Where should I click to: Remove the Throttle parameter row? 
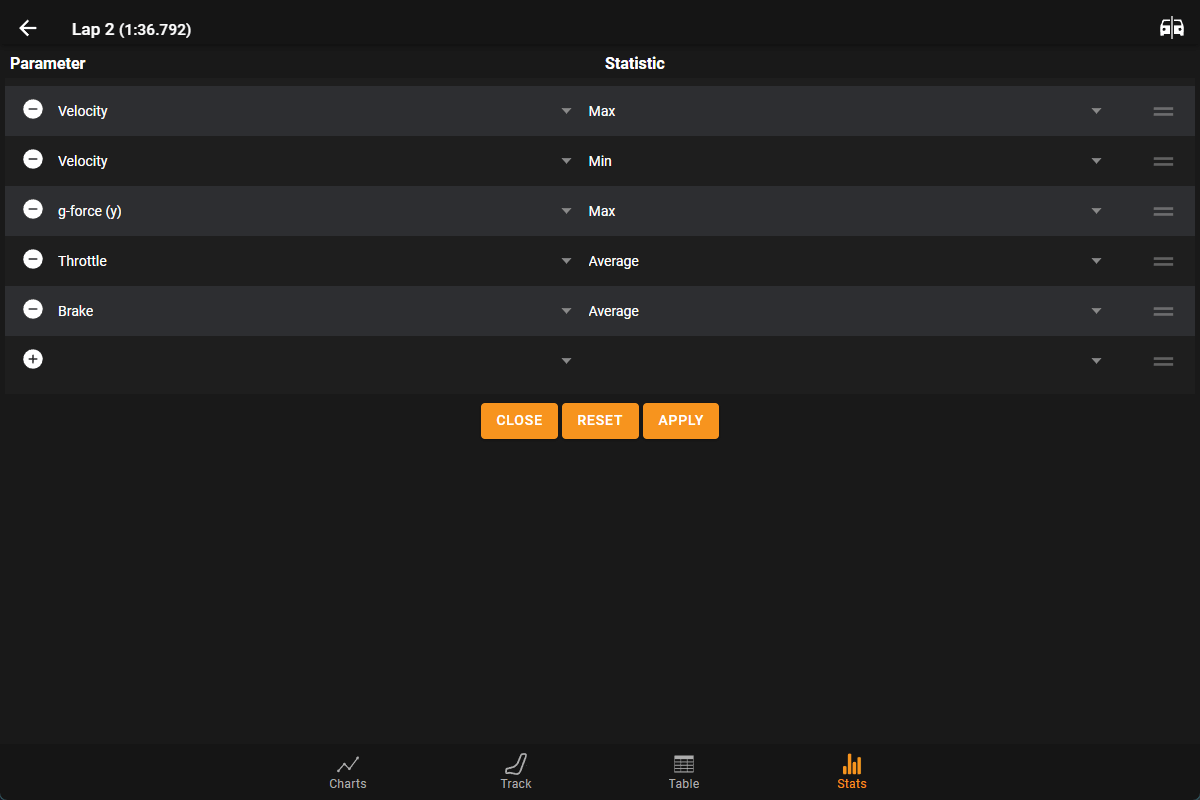(x=33, y=260)
